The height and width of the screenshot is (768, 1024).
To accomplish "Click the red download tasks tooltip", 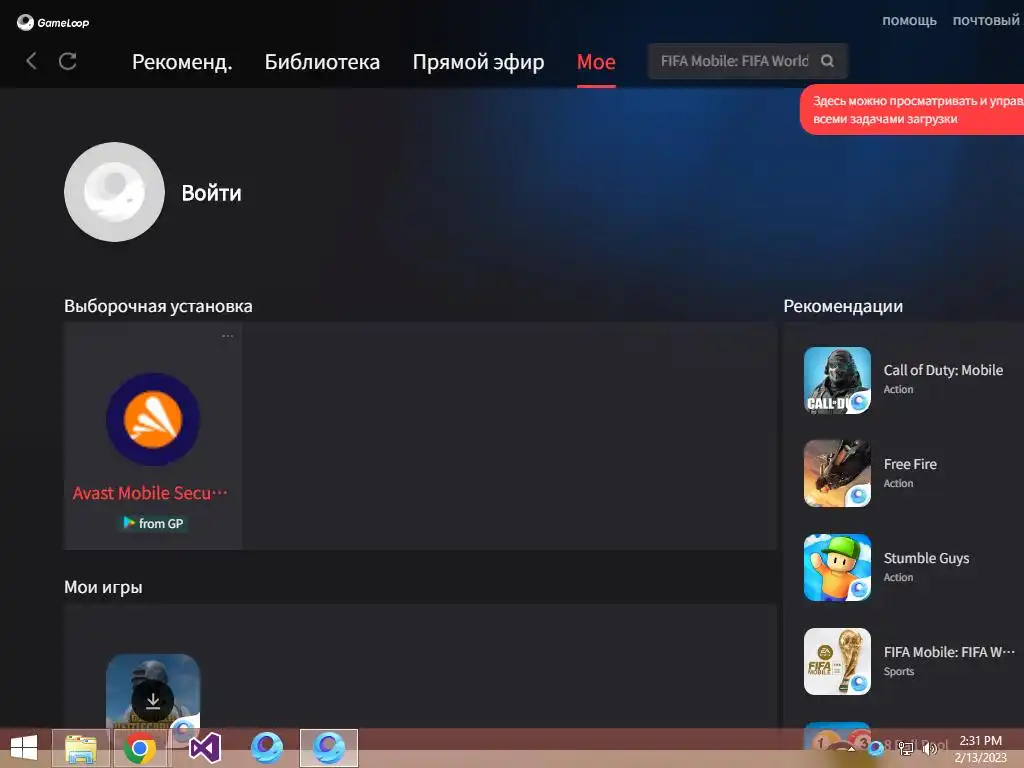I will 912,110.
